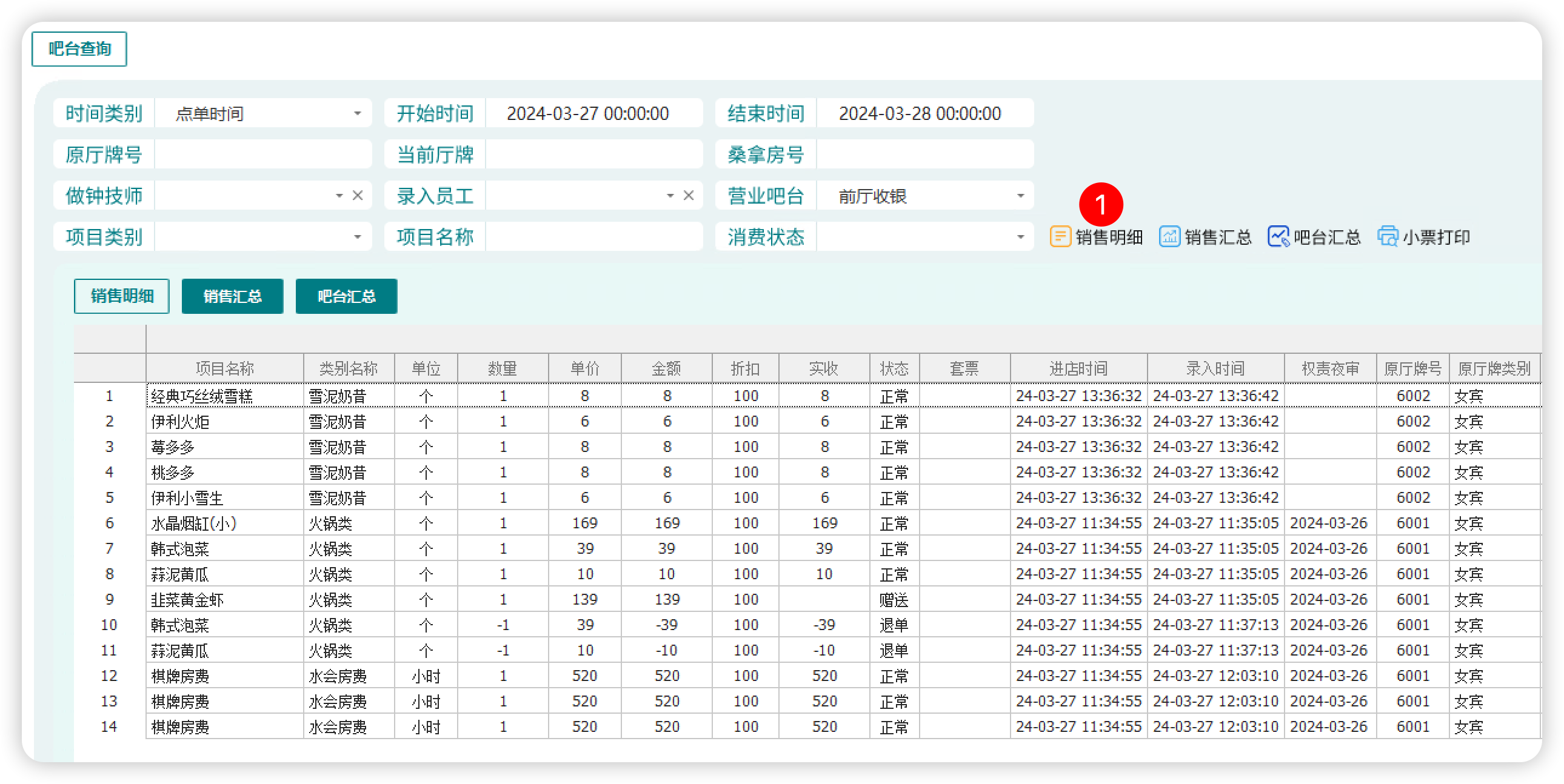Click the 小票打印 toolbar label

click(1437, 238)
